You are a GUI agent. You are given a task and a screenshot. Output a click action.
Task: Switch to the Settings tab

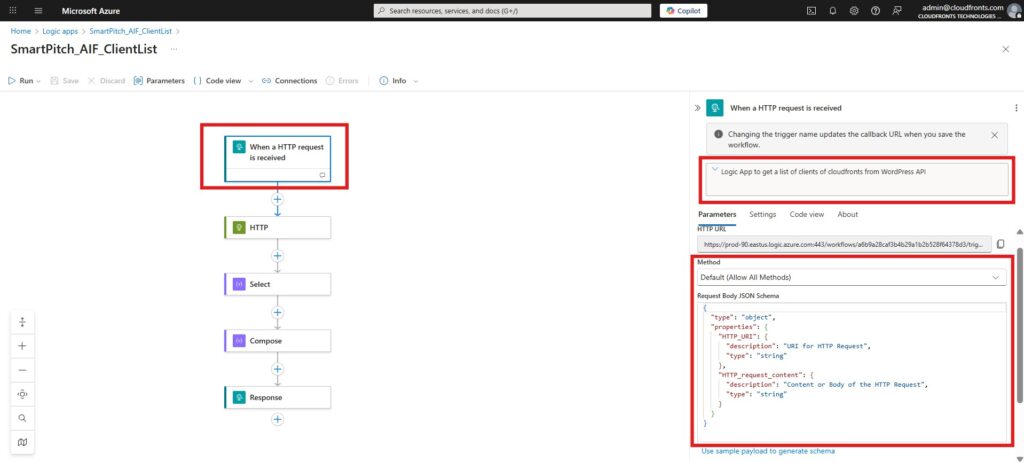click(762, 214)
